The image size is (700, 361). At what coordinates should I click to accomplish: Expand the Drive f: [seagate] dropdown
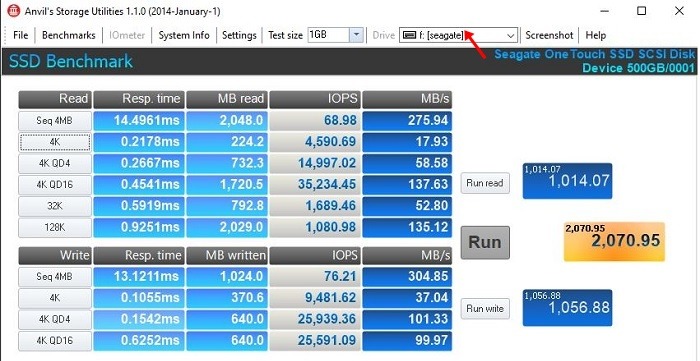[x=510, y=35]
